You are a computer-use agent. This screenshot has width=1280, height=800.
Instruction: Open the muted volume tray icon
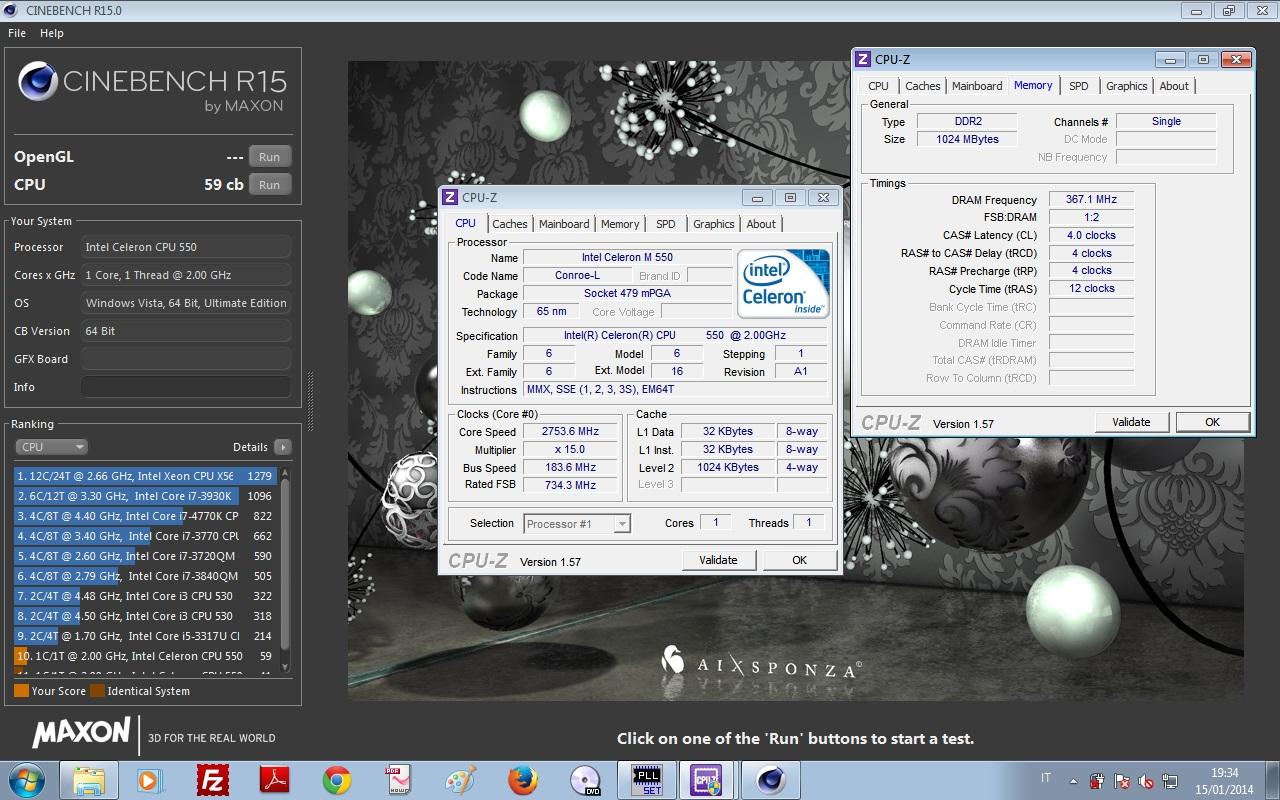1146,781
